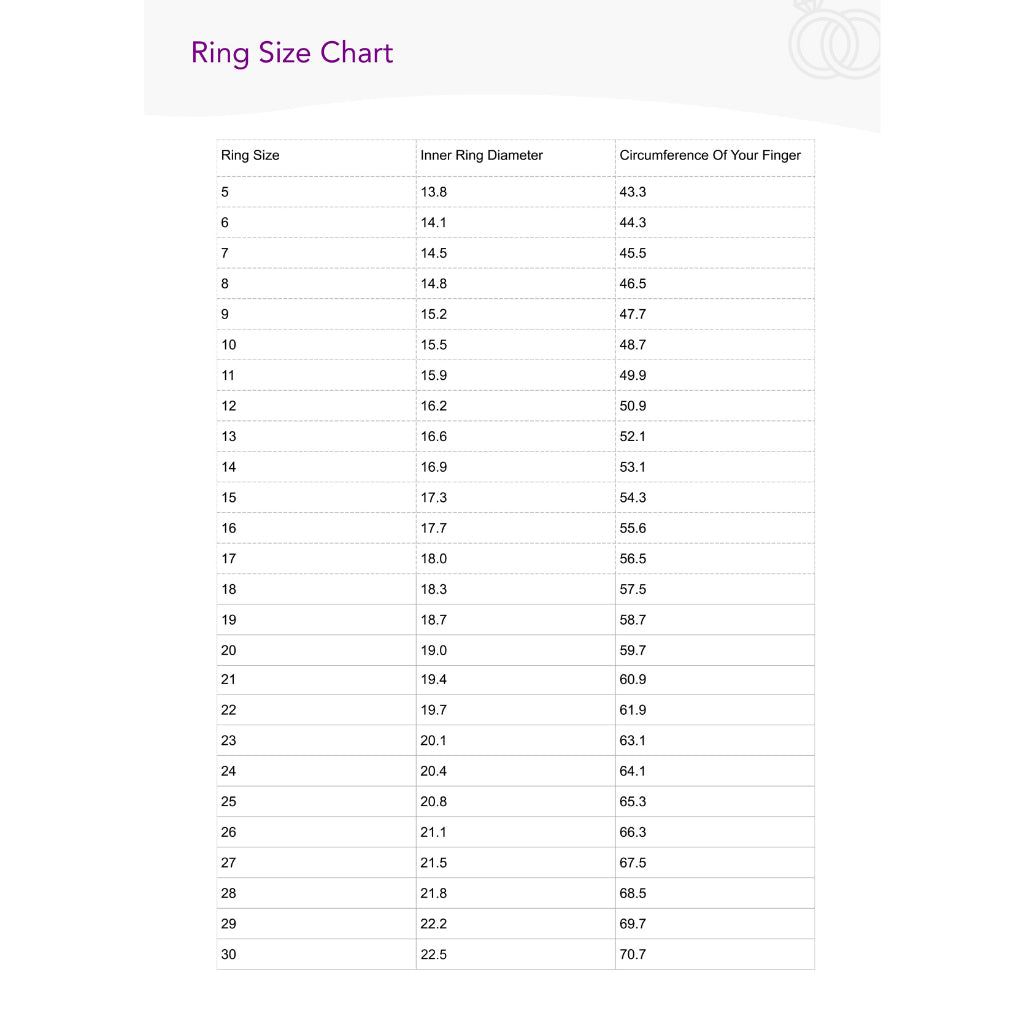Image resolution: width=1024 pixels, height=1024 pixels.
Task: Select the Ring Size column header
Action: point(250,156)
